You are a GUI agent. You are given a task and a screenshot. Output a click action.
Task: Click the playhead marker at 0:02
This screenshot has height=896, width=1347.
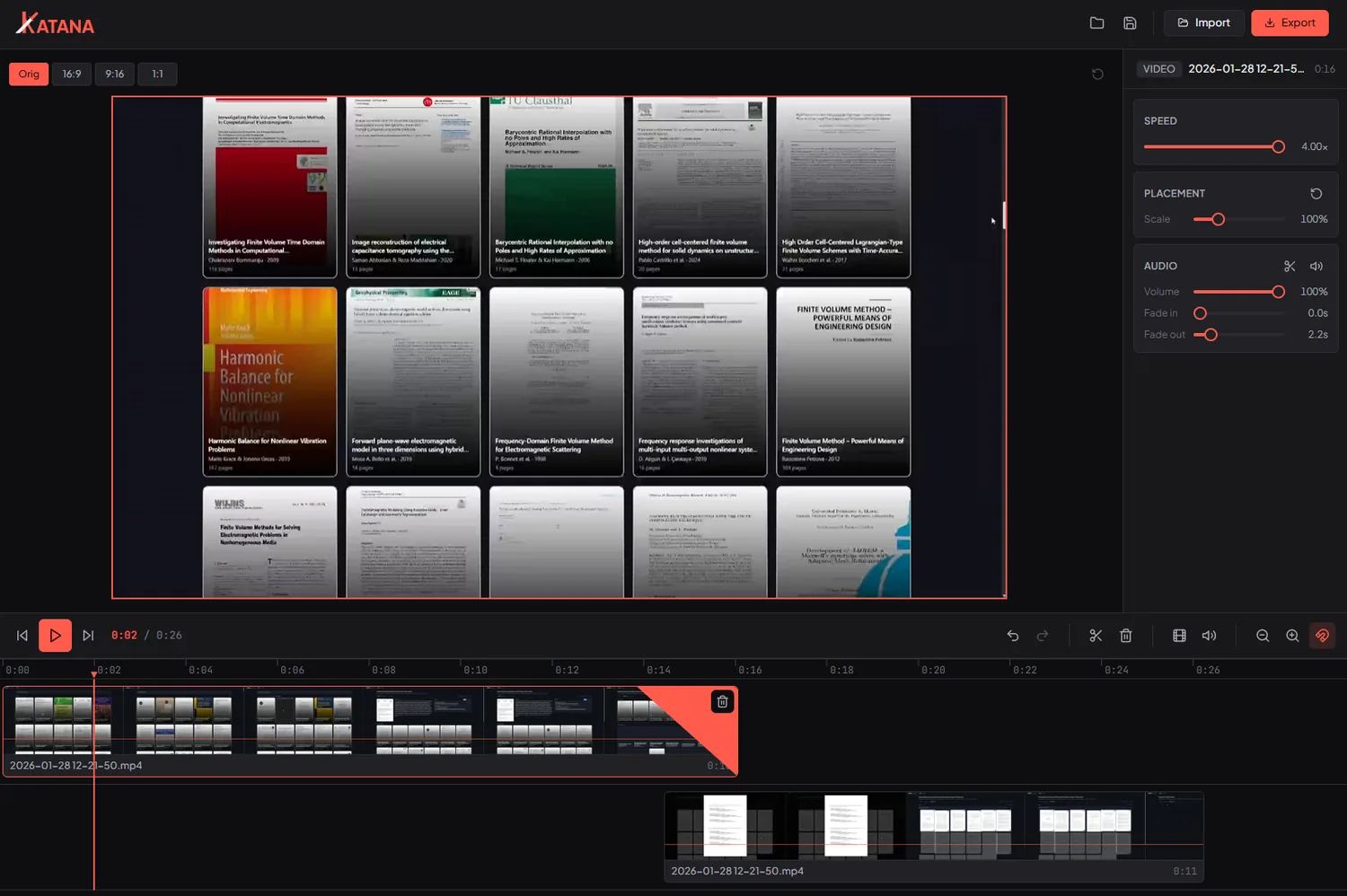click(94, 672)
